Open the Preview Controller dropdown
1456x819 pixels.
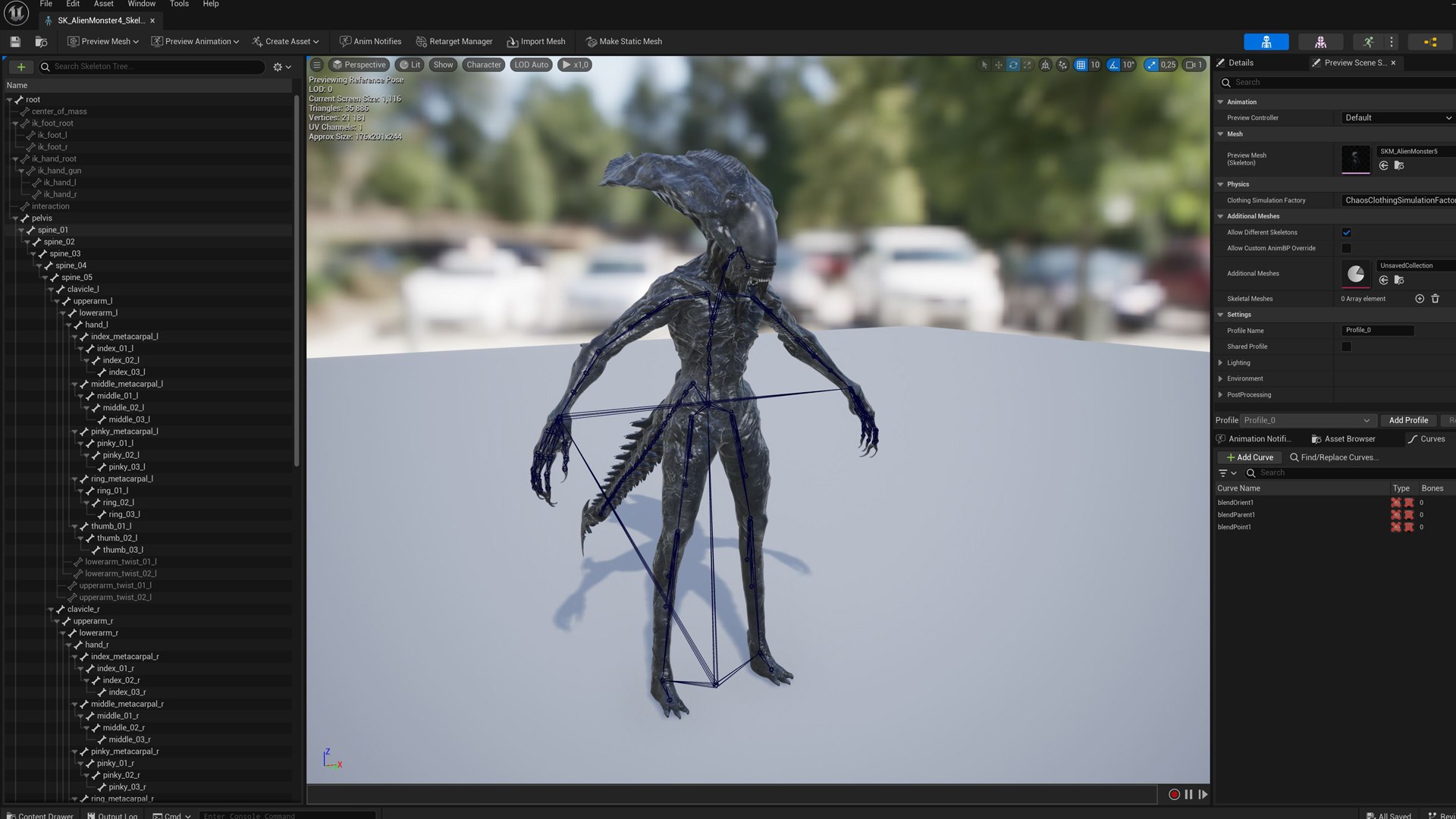click(1398, 118)
